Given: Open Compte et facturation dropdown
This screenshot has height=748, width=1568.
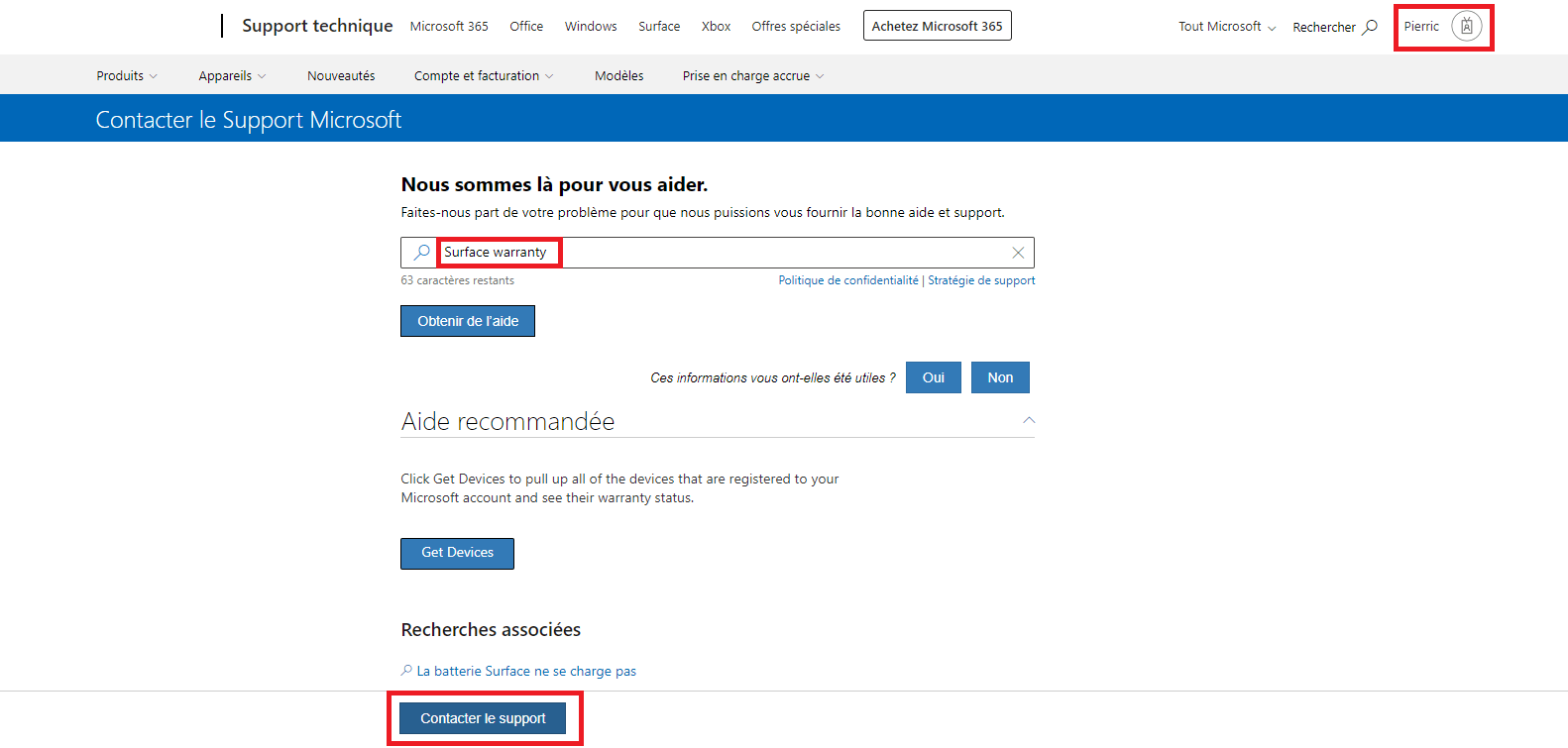Looking at the screenshot, I should pyautogui.click(x=484, y=76).
